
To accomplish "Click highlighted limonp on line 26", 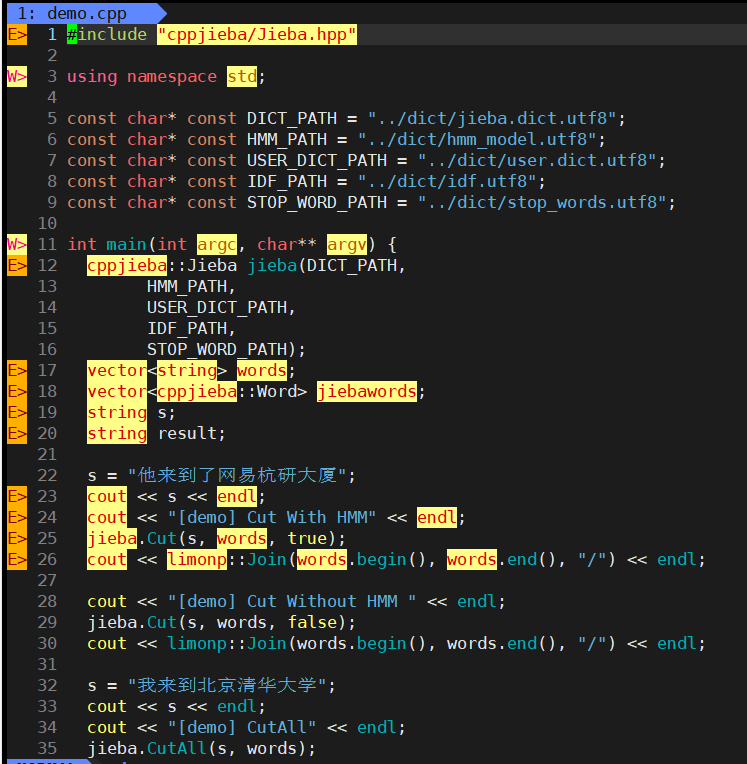I will (x=197, y=559).
